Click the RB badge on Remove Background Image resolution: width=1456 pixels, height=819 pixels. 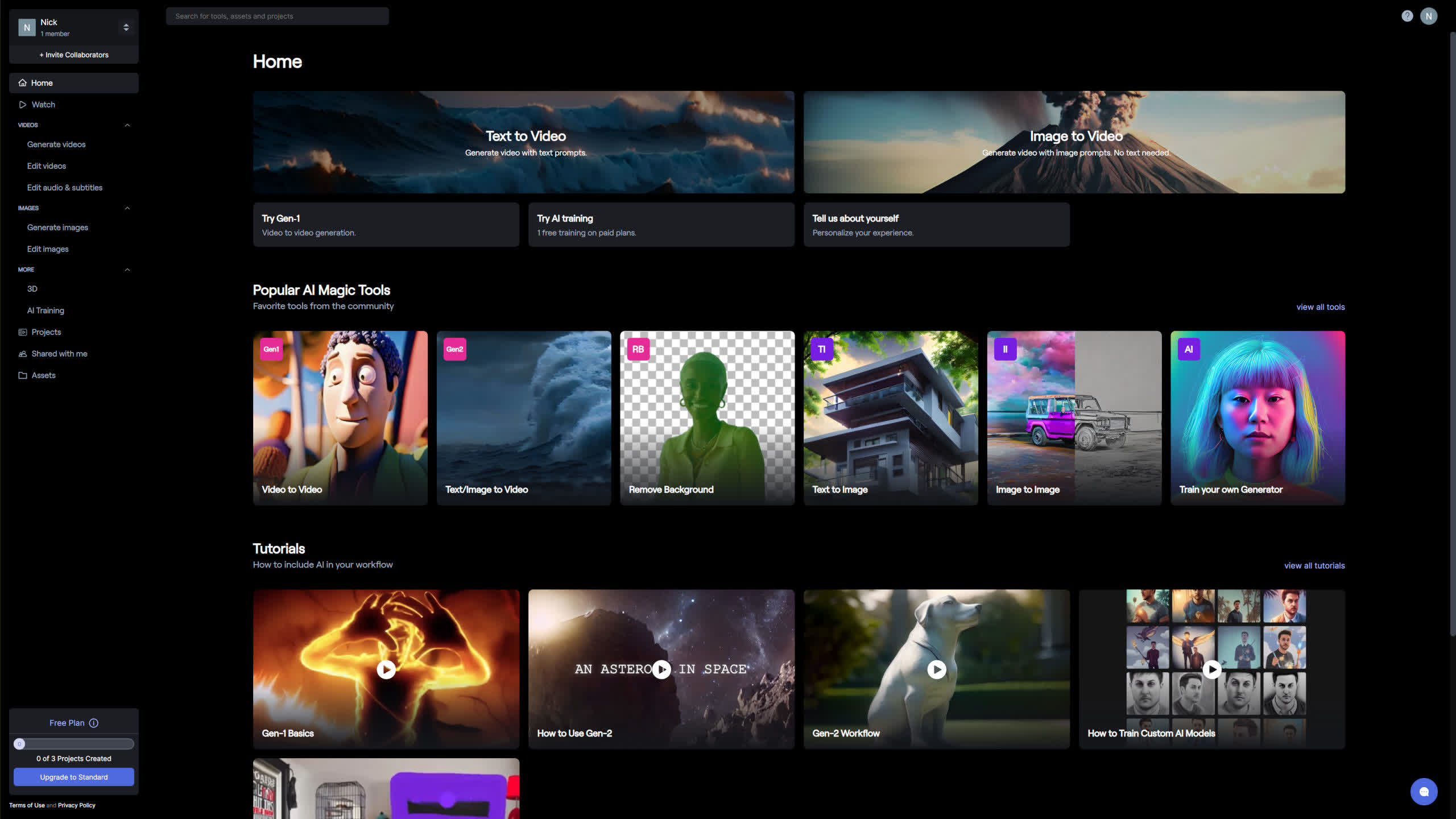coord(638,349)
